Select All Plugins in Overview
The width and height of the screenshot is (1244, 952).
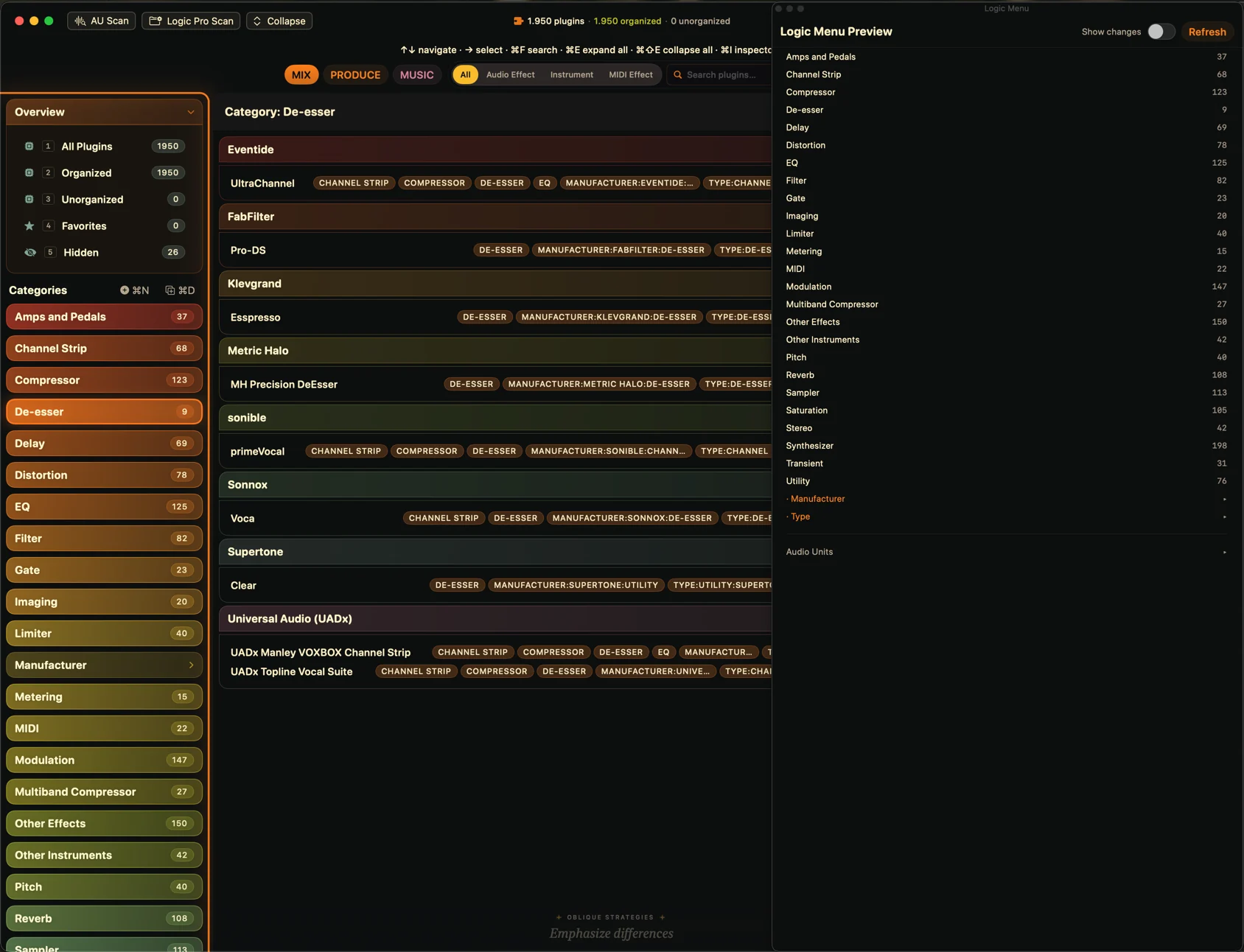click(x=104, y=147)
